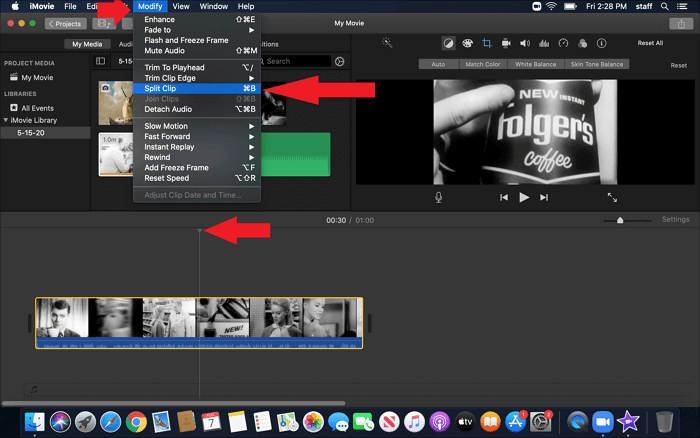700x438 pixels.
Task: Click the magic wand auto-enhance icon
Action: click(x=386, y=43)
